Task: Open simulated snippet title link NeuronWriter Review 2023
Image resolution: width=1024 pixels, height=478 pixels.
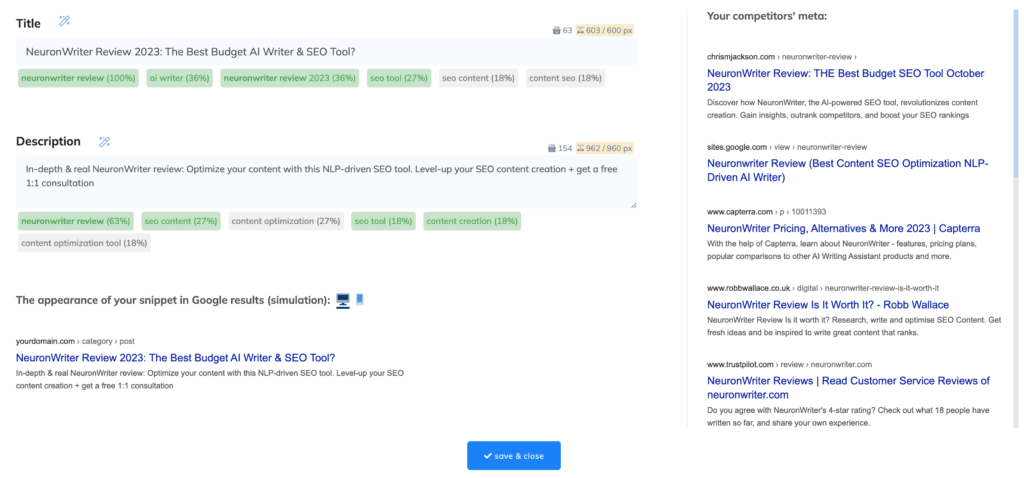Action: click(176, 358)
